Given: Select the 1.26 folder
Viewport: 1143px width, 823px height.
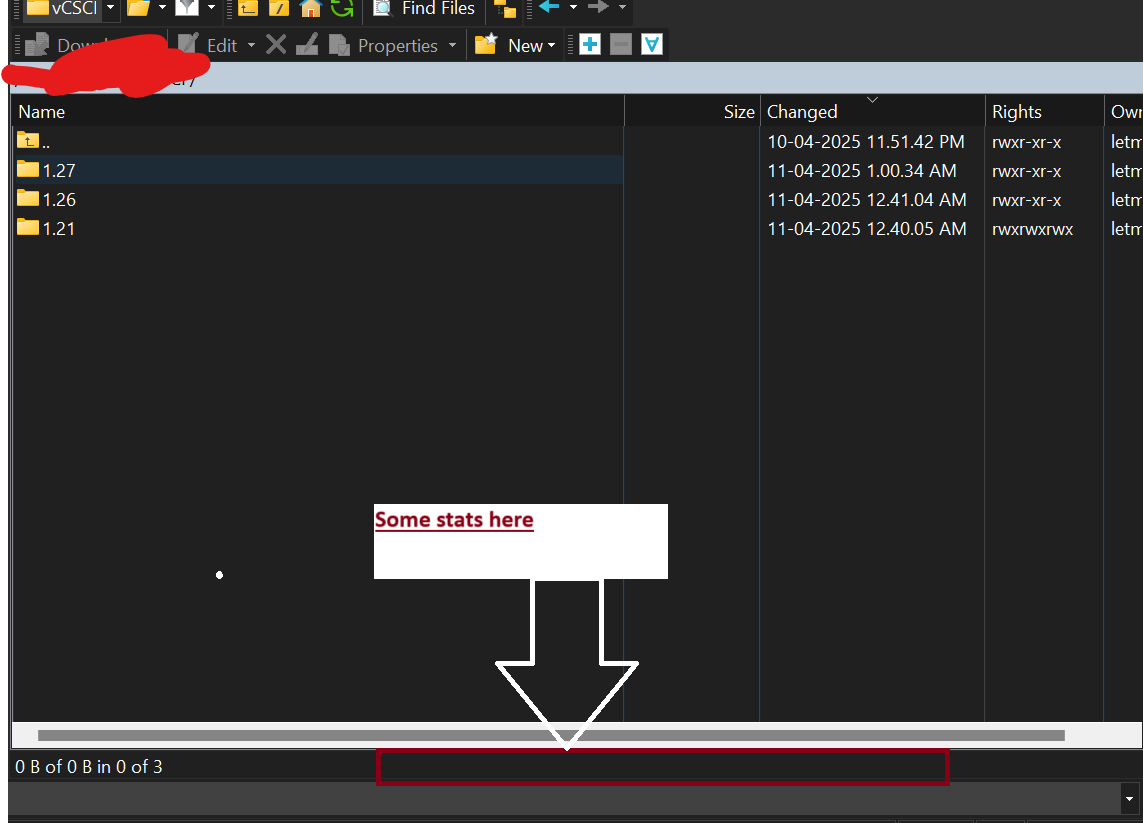Looking at the screenshot, I should point(59,200).
